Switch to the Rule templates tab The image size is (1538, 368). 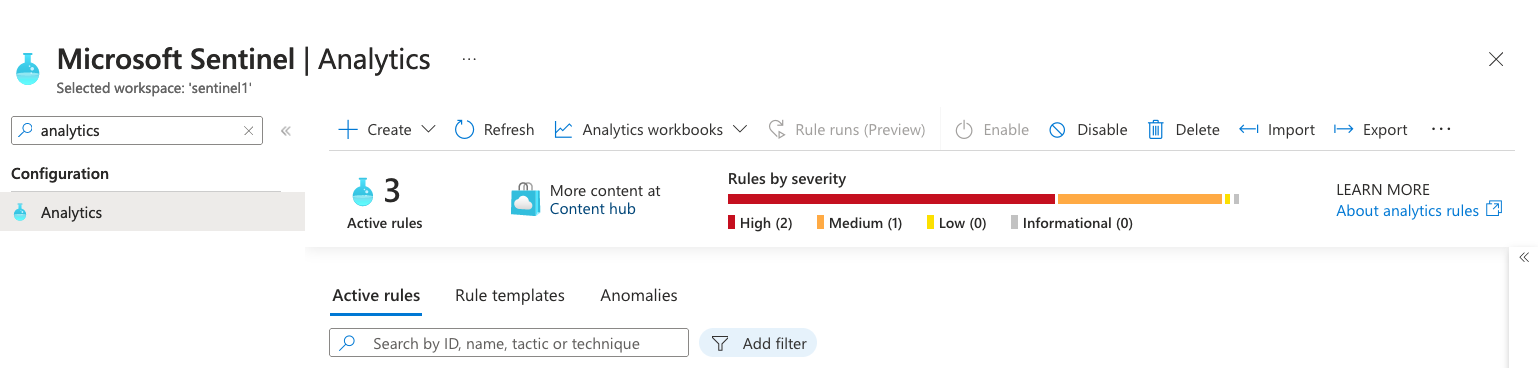coord(510,295)
